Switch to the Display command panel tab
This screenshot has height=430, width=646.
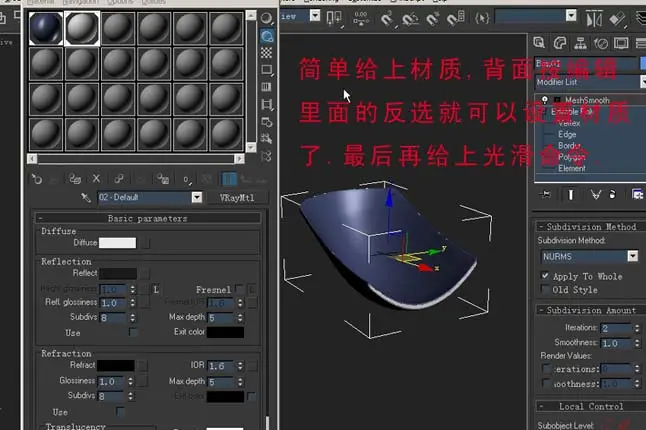pos(621,43)
